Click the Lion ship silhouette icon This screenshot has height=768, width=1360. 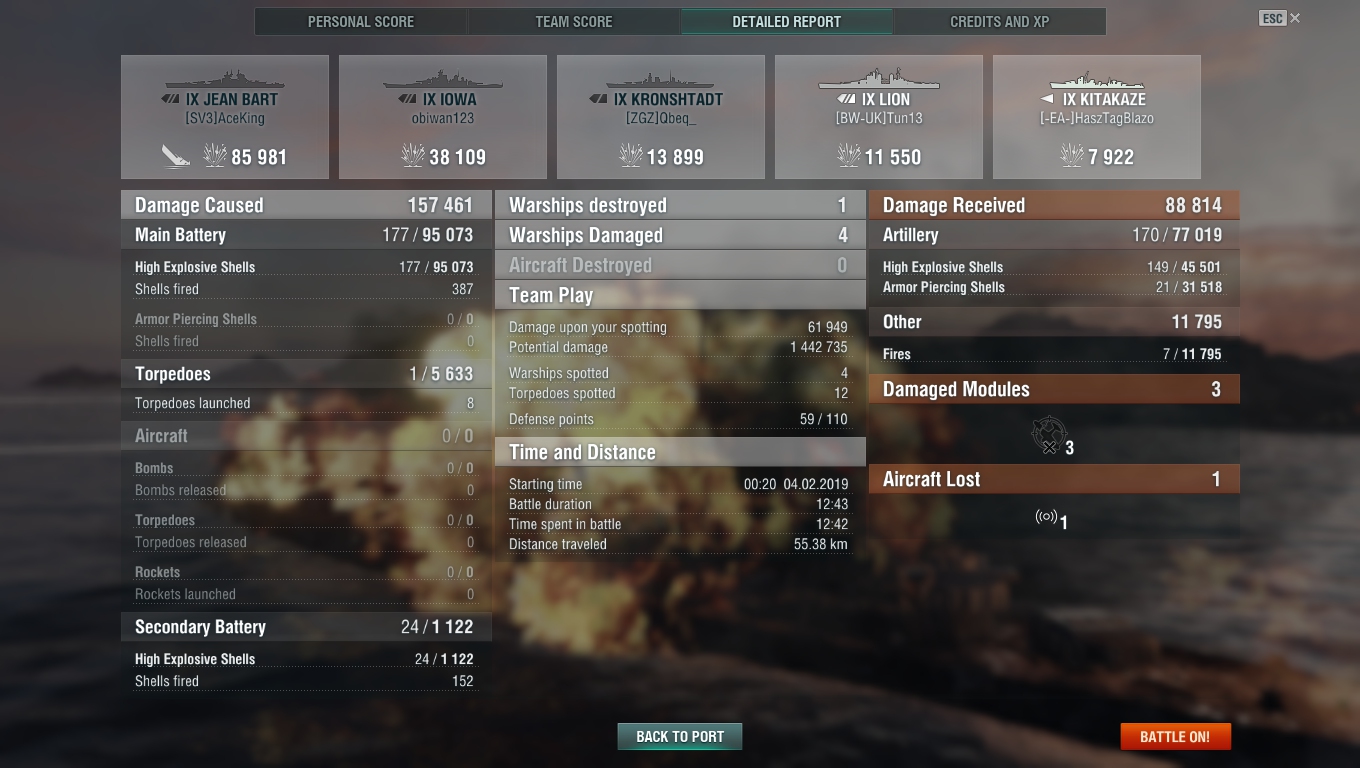878,79
